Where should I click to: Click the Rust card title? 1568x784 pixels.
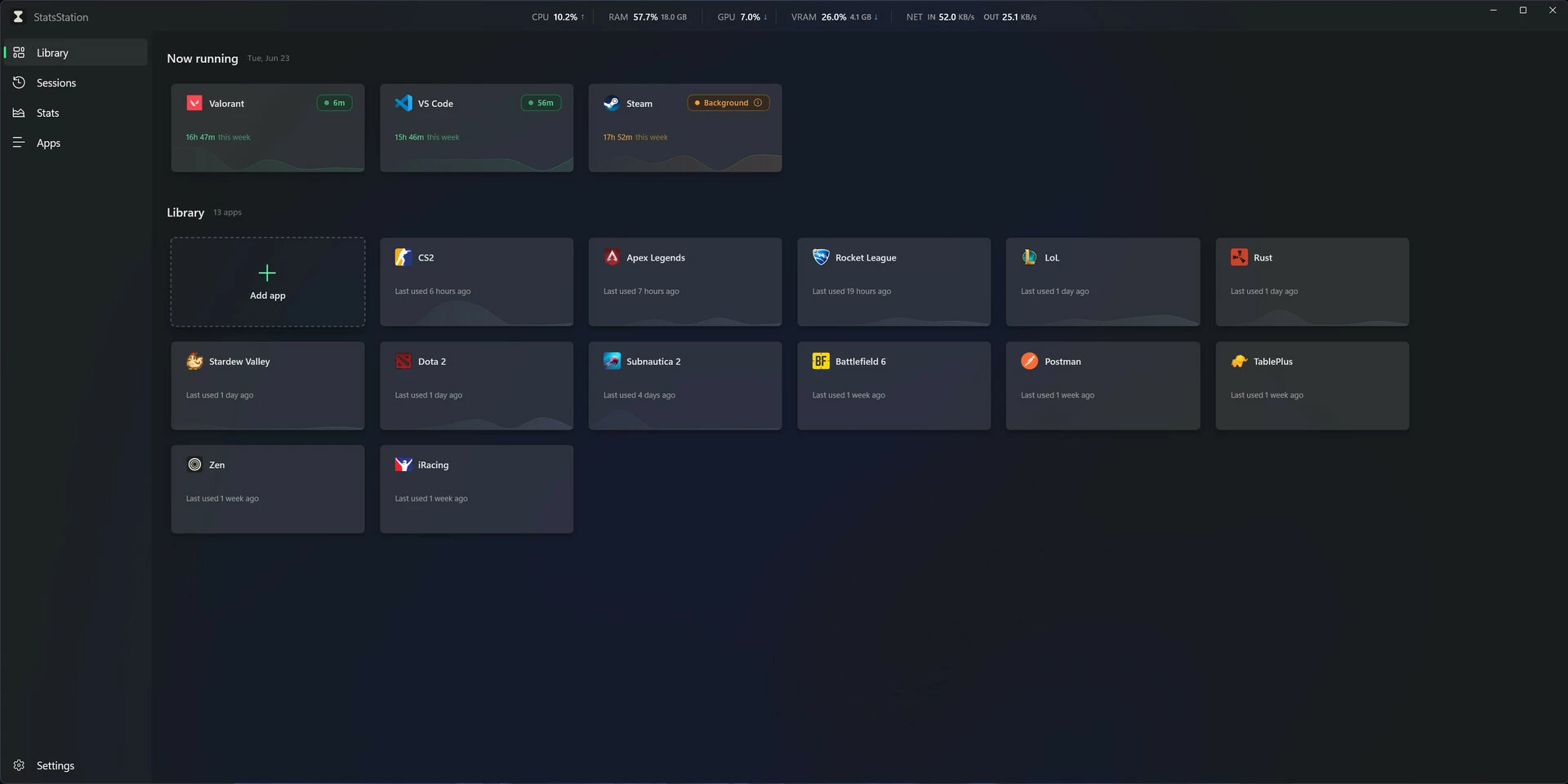(x=1263, y=258)
